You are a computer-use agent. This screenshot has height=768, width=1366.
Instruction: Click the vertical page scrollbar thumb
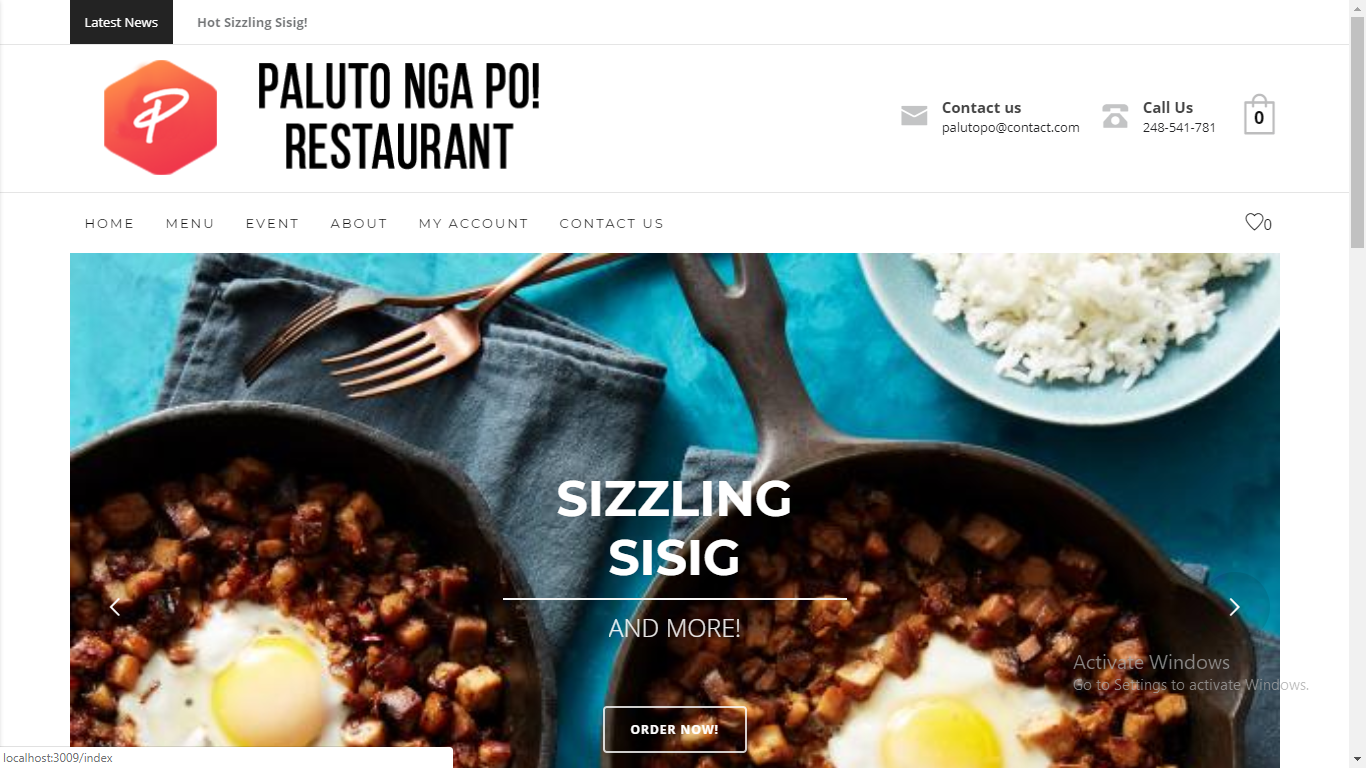pyautogui.click(x=1357, y=131)
